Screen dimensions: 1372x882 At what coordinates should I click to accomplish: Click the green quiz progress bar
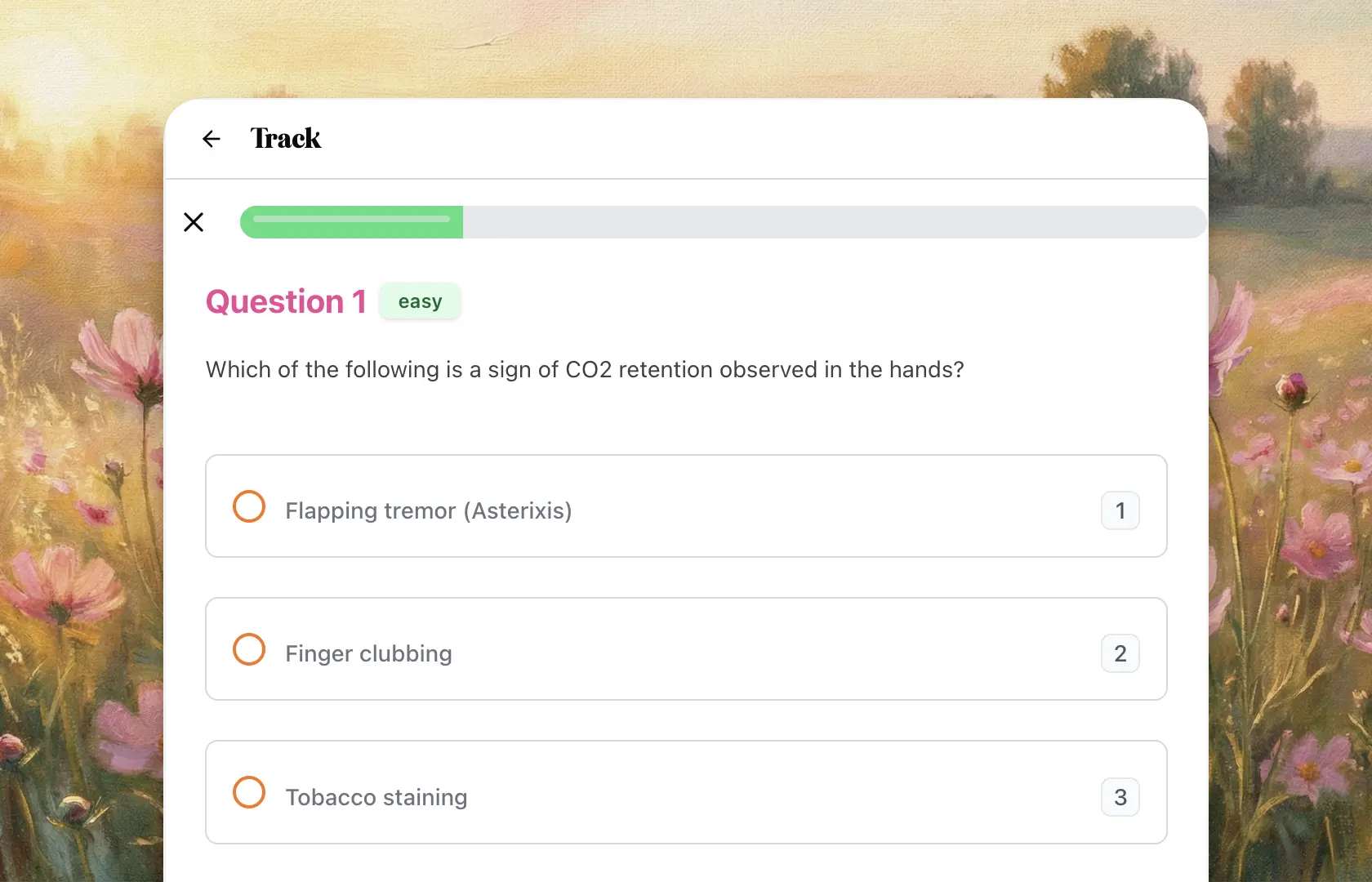[351, 221]
